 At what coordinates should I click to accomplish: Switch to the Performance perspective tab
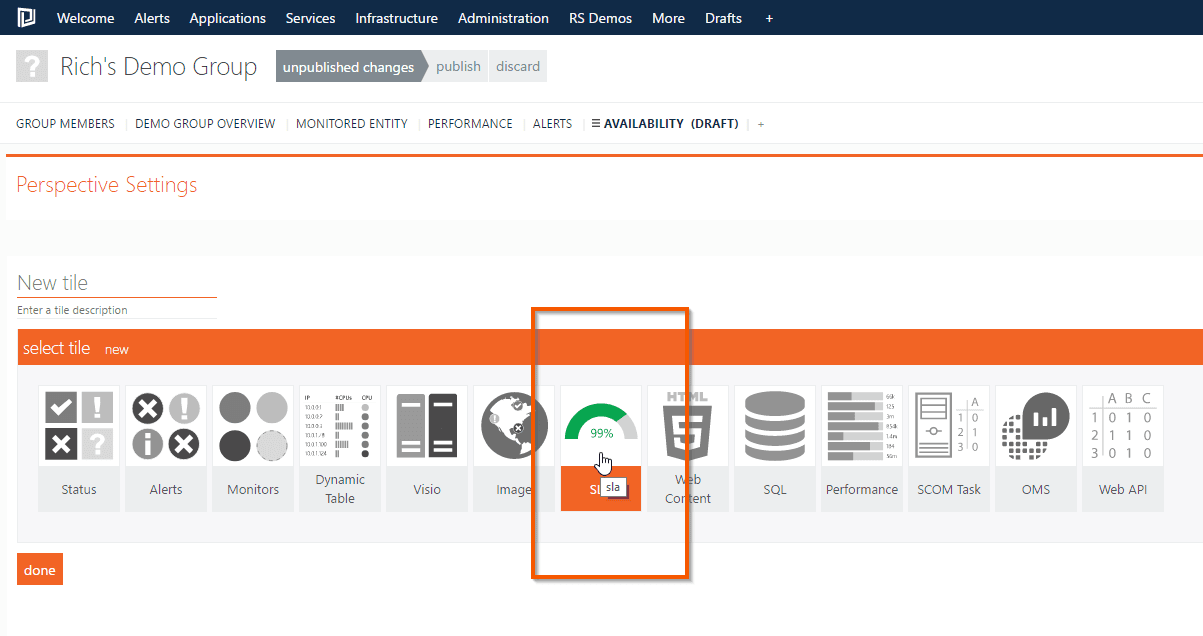[470, 124]
